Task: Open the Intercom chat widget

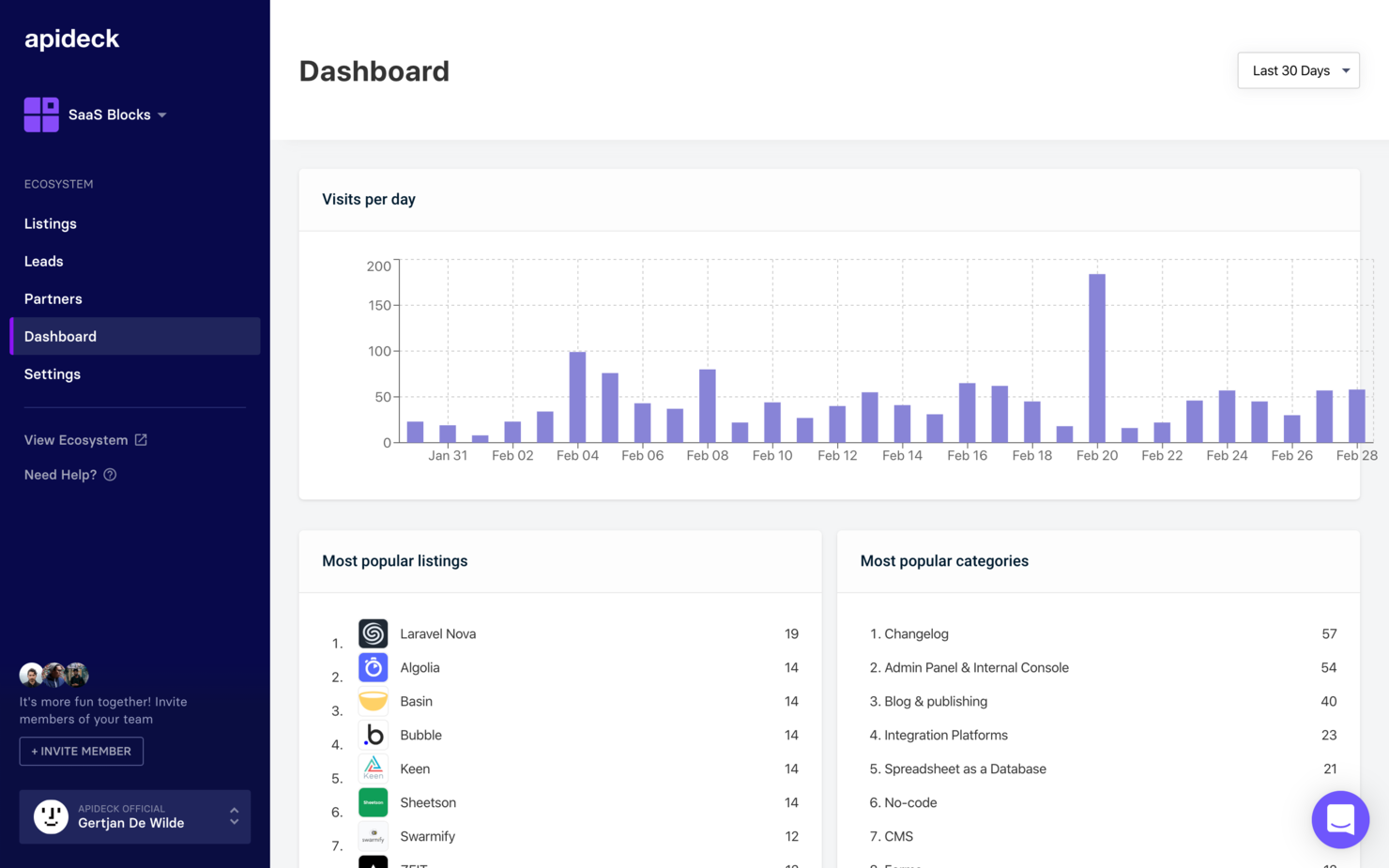Action: coord(1340,819)
